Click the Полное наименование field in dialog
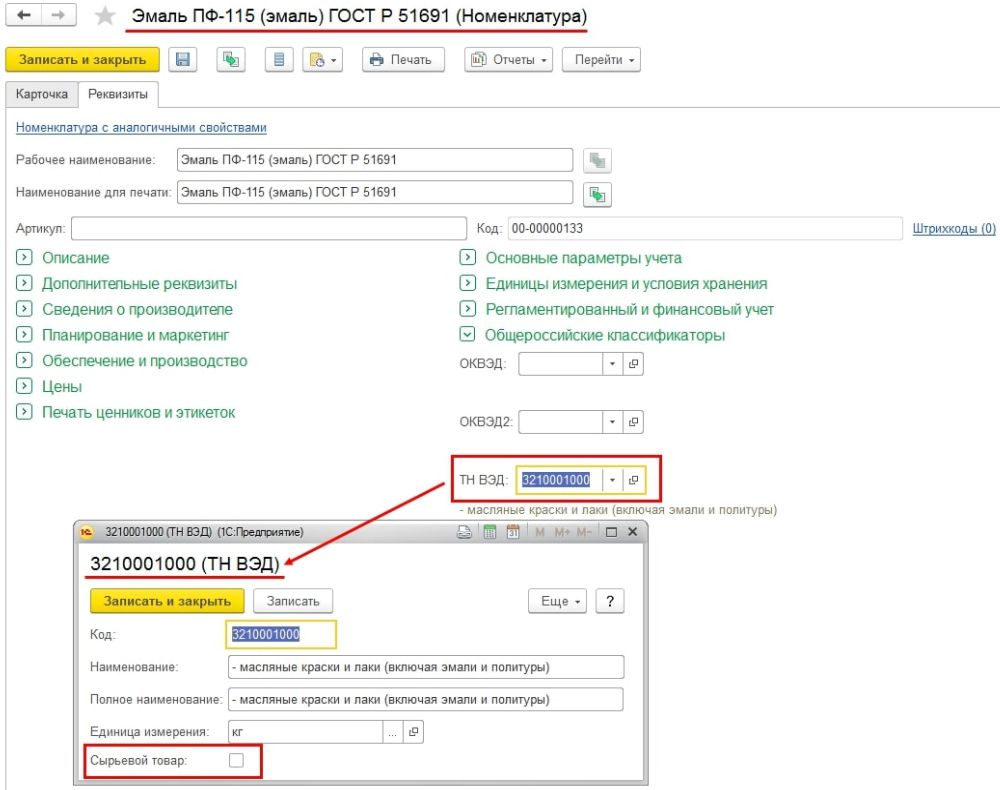Image resolution: width=1000 pixels, height=790 pixels. pos(426,699)
